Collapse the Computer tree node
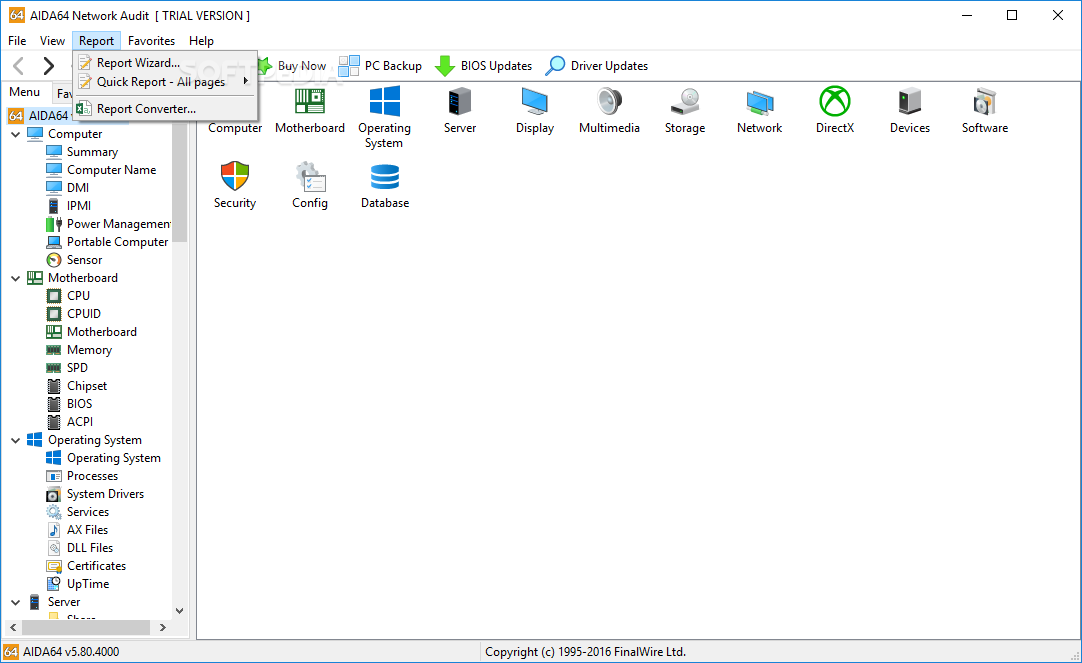 (15, 135)
